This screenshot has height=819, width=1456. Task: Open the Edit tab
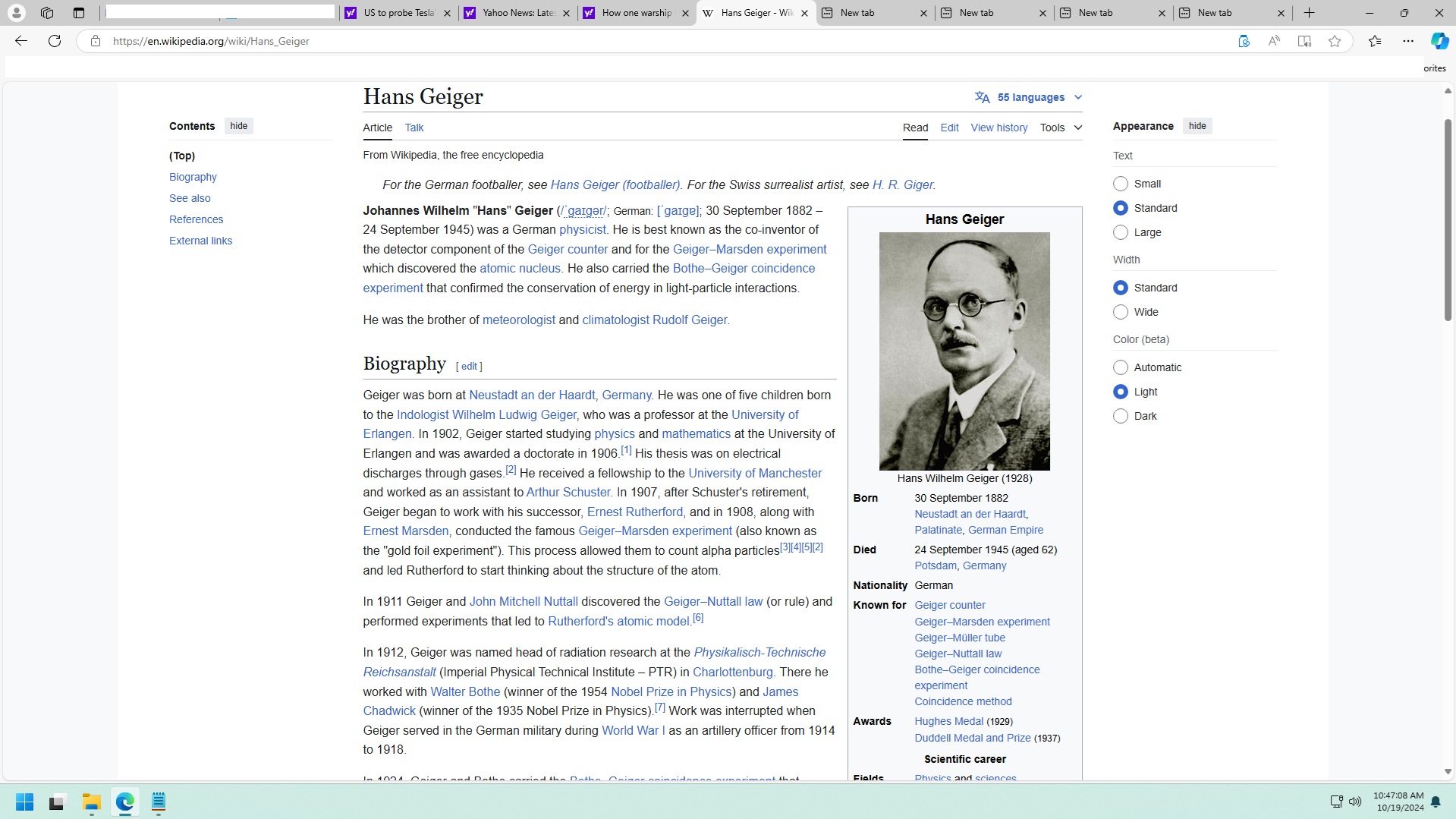[949, 128]
